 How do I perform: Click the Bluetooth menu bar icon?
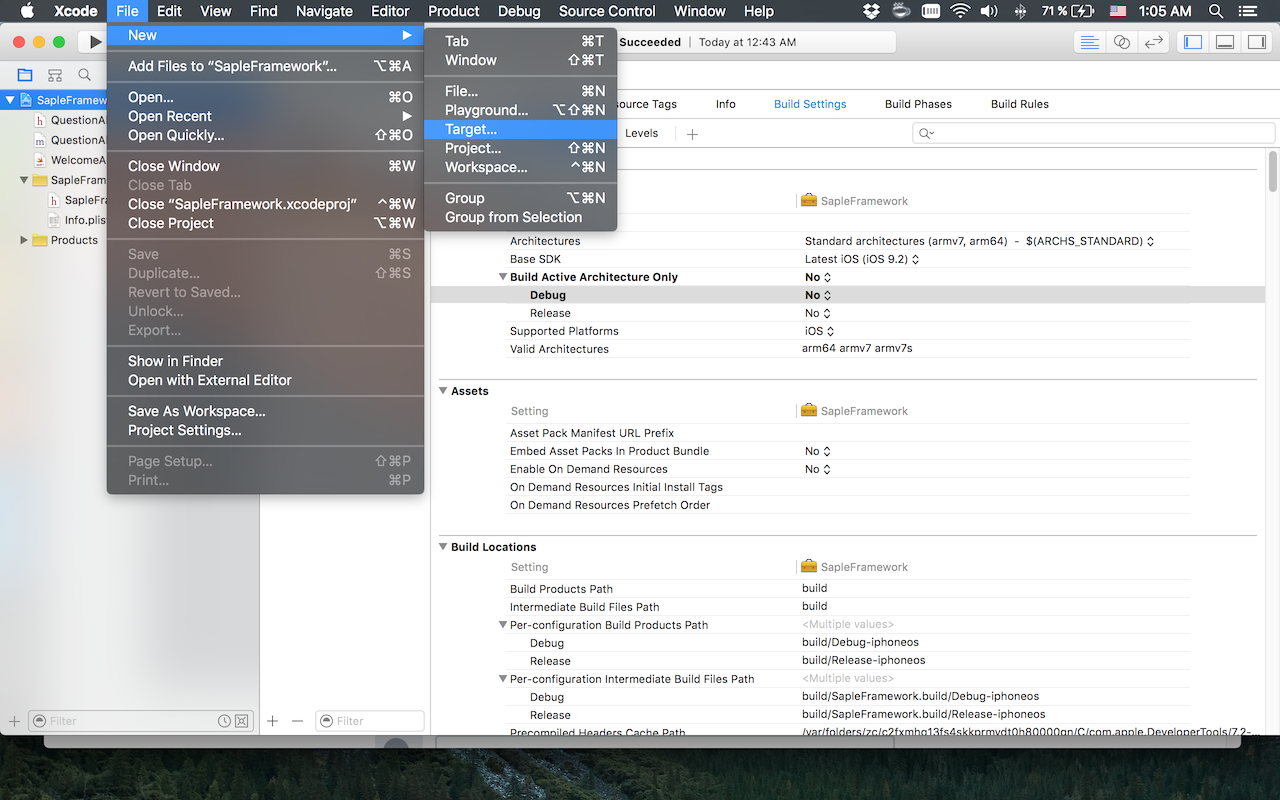pos(1020,11)
